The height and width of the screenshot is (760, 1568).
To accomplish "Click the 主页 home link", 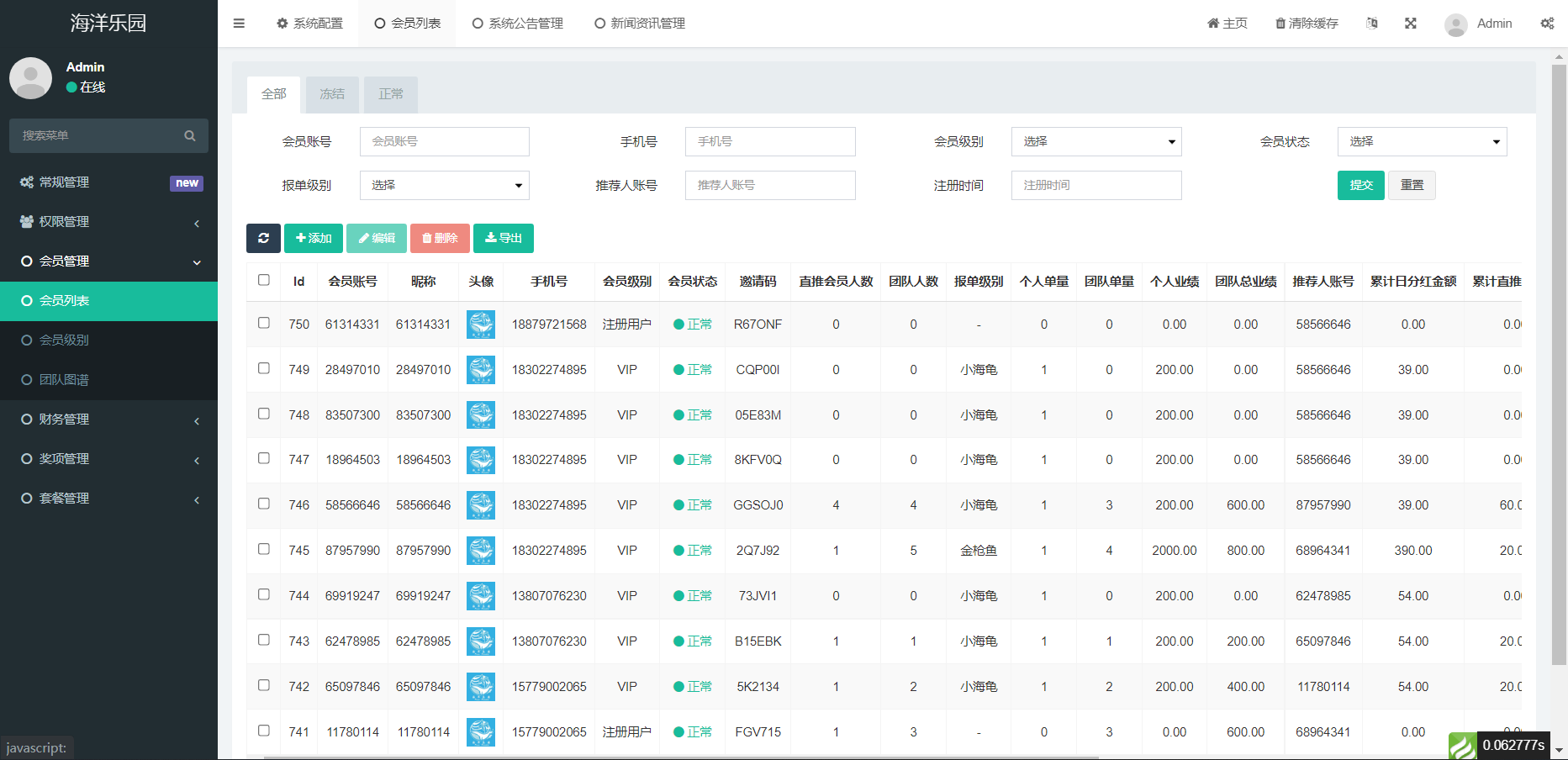I will coord(1227,24).
